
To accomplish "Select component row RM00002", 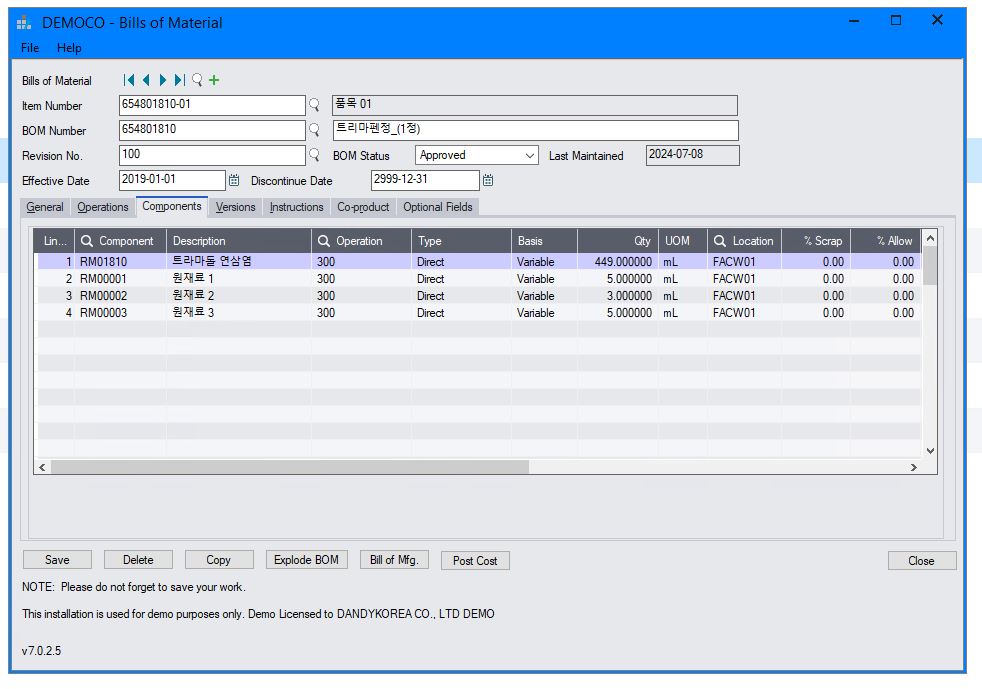I will (x=479, y=296).
